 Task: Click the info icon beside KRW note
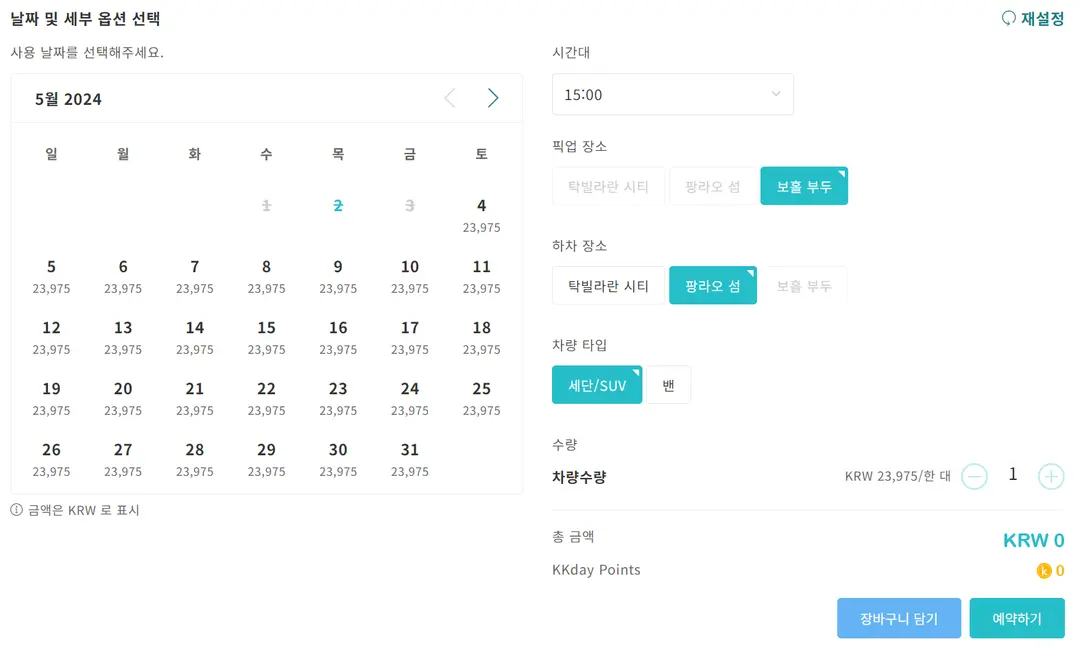tap(17, 510)
